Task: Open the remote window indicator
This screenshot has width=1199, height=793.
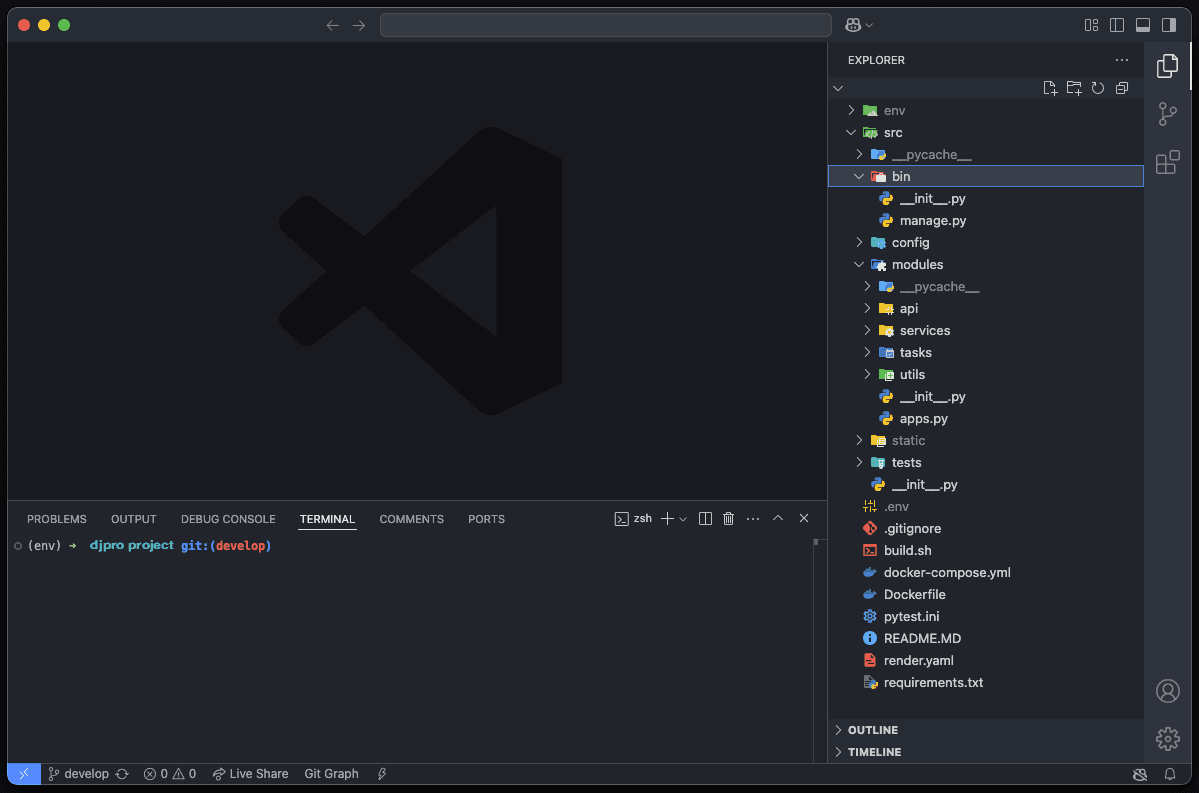Action: (24, 774)
